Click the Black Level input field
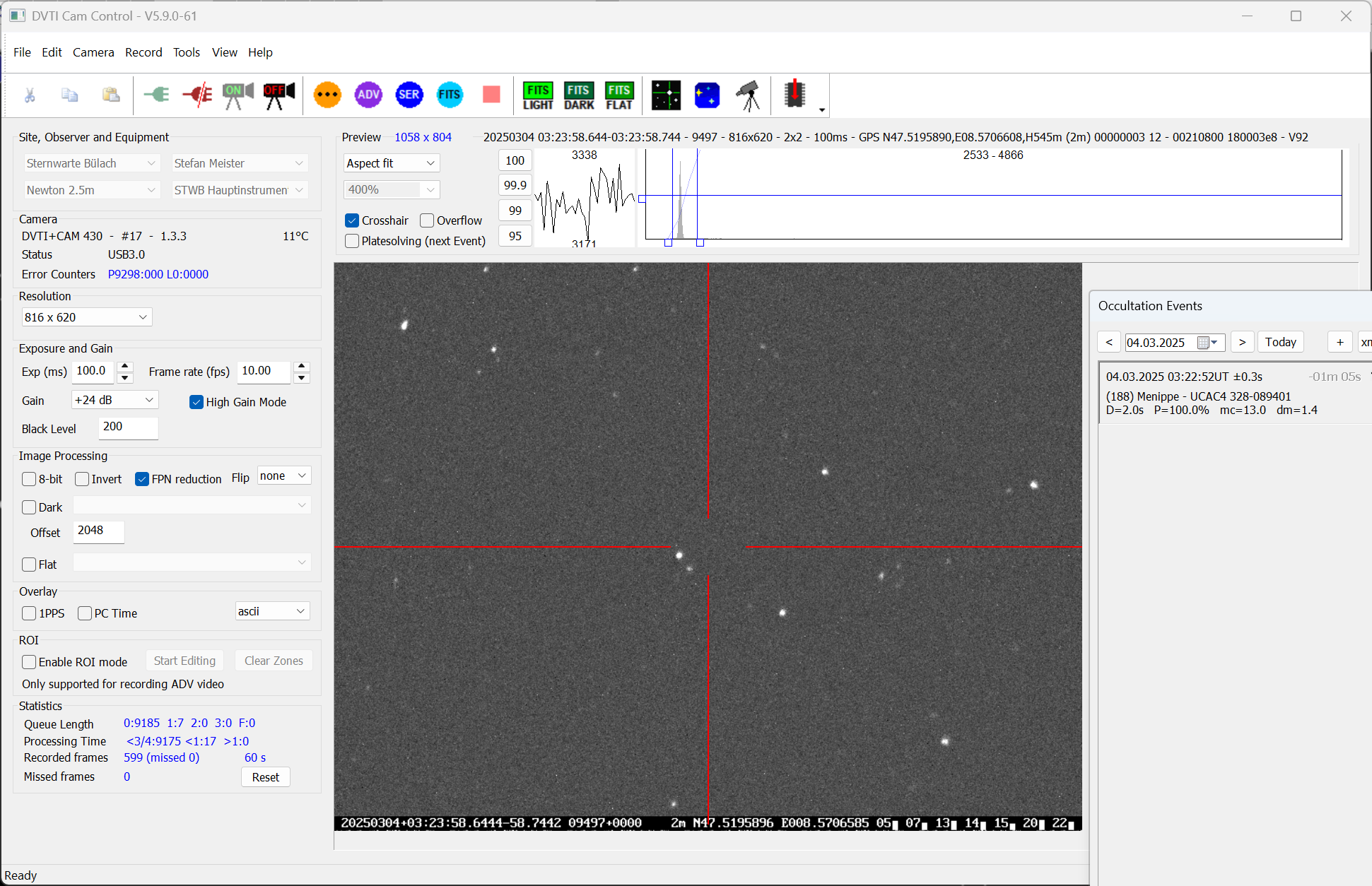 click(128, 427)
